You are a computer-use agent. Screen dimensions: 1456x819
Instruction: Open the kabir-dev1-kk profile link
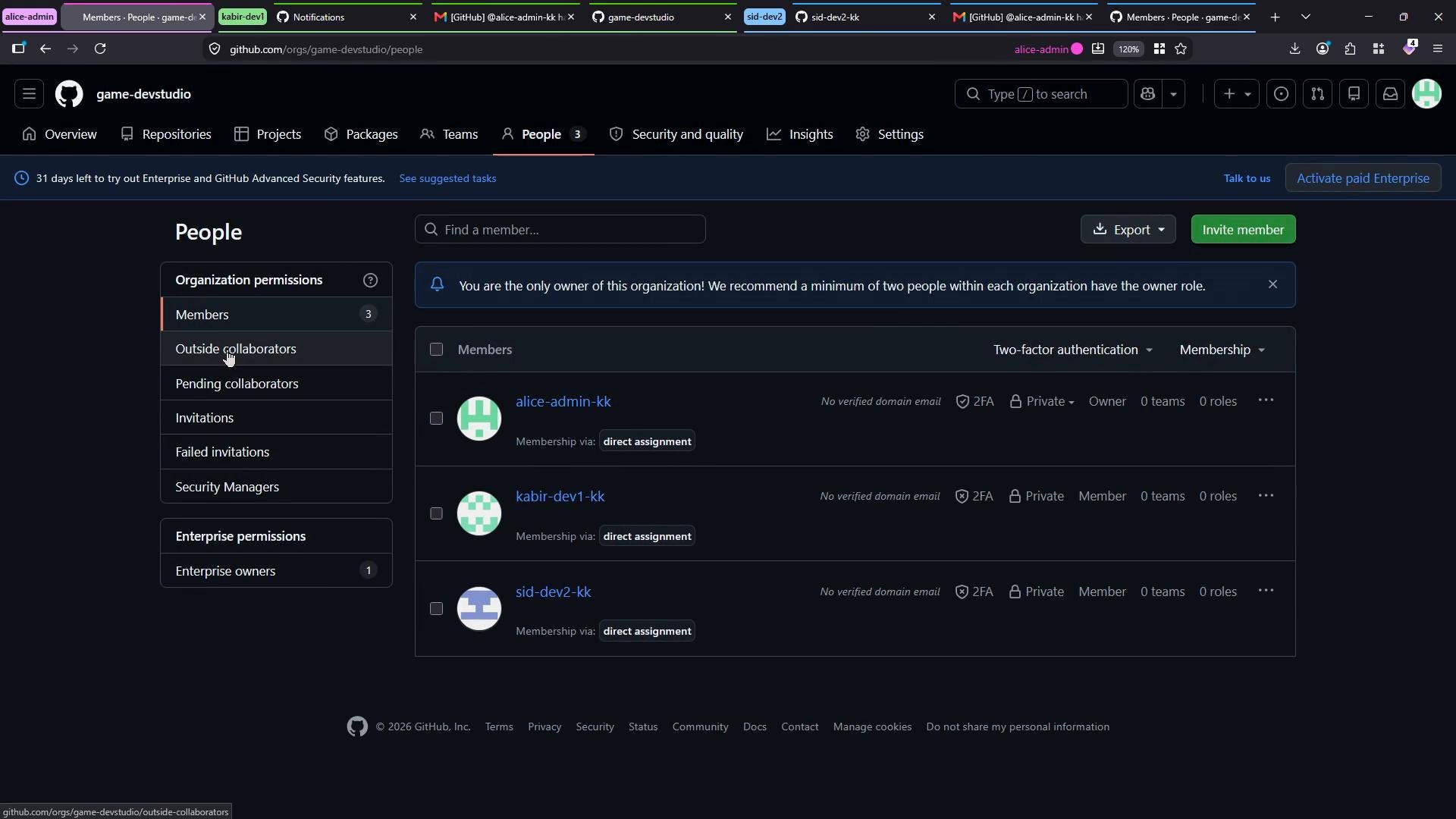pyautogui.click(x=560, y=497)
